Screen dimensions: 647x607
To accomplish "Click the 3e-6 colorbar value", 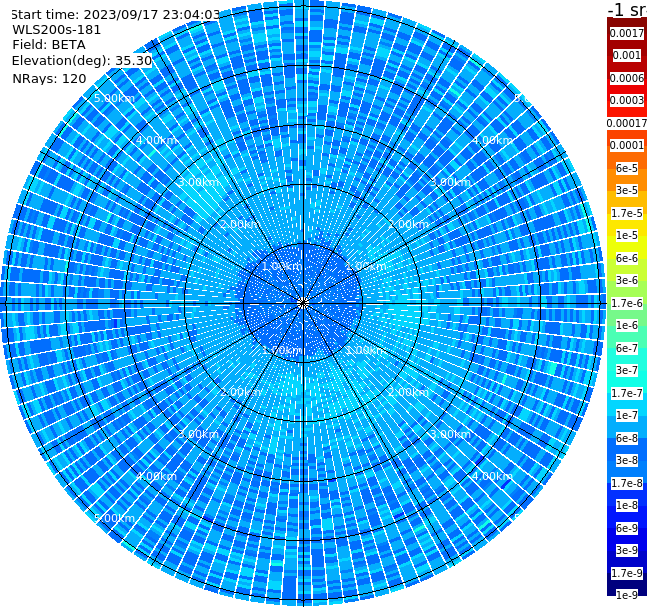I will [x=627, y=280].
